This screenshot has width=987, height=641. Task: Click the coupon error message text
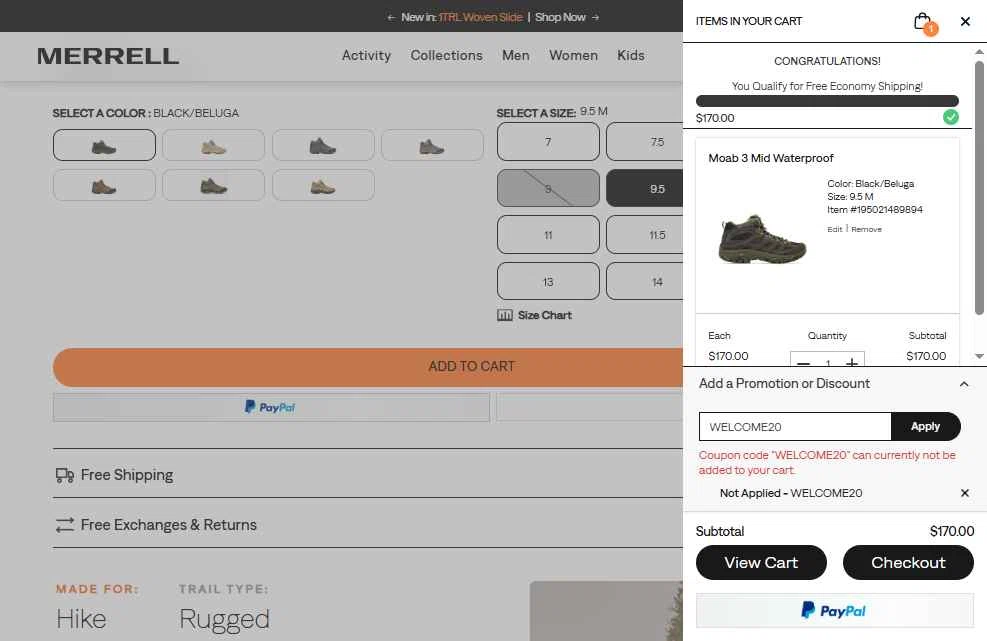(x=827, y=462)
